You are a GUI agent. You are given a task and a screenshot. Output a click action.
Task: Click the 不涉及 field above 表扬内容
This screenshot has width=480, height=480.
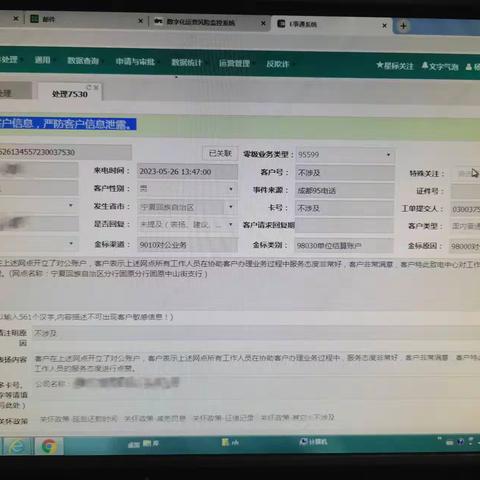[256, 333]
